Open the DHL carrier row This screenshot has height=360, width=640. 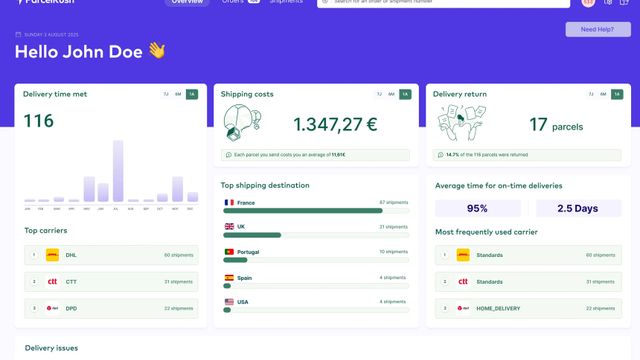[111, 255]
